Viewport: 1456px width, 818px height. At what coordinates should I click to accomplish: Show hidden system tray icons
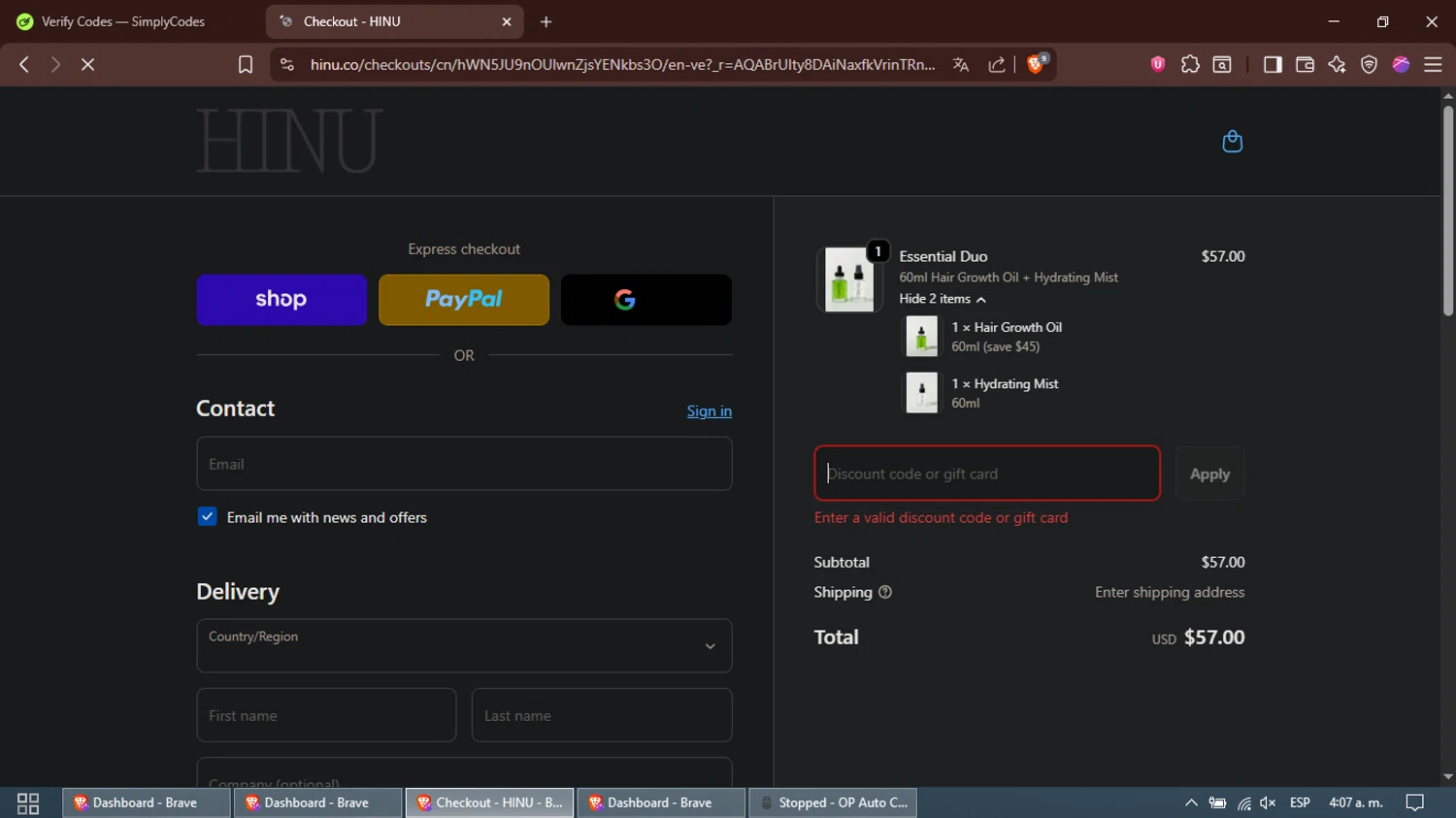pyautogui.click(x=1191, y=803)
